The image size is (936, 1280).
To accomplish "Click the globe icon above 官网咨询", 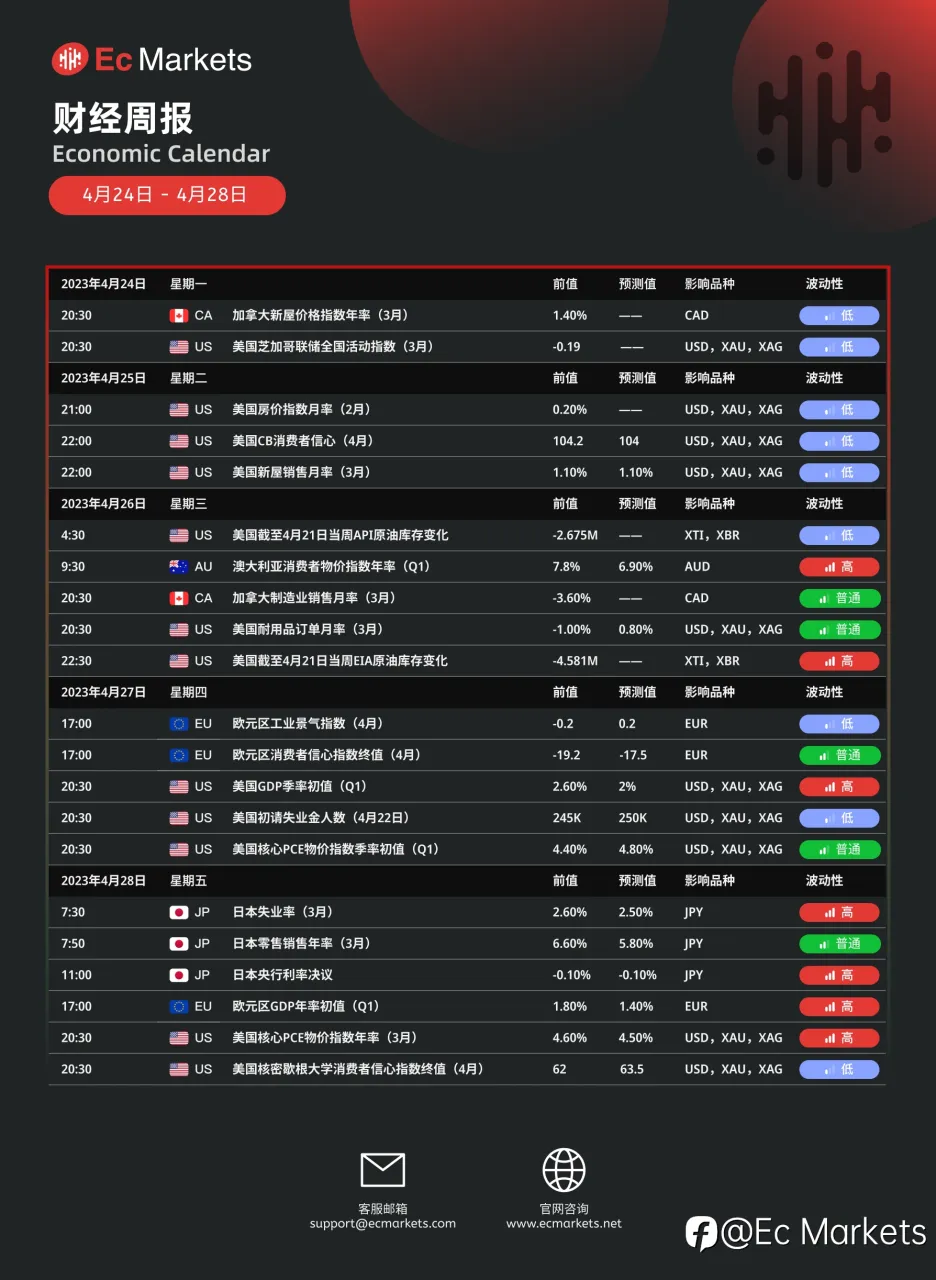I will tap(564, 1170).
